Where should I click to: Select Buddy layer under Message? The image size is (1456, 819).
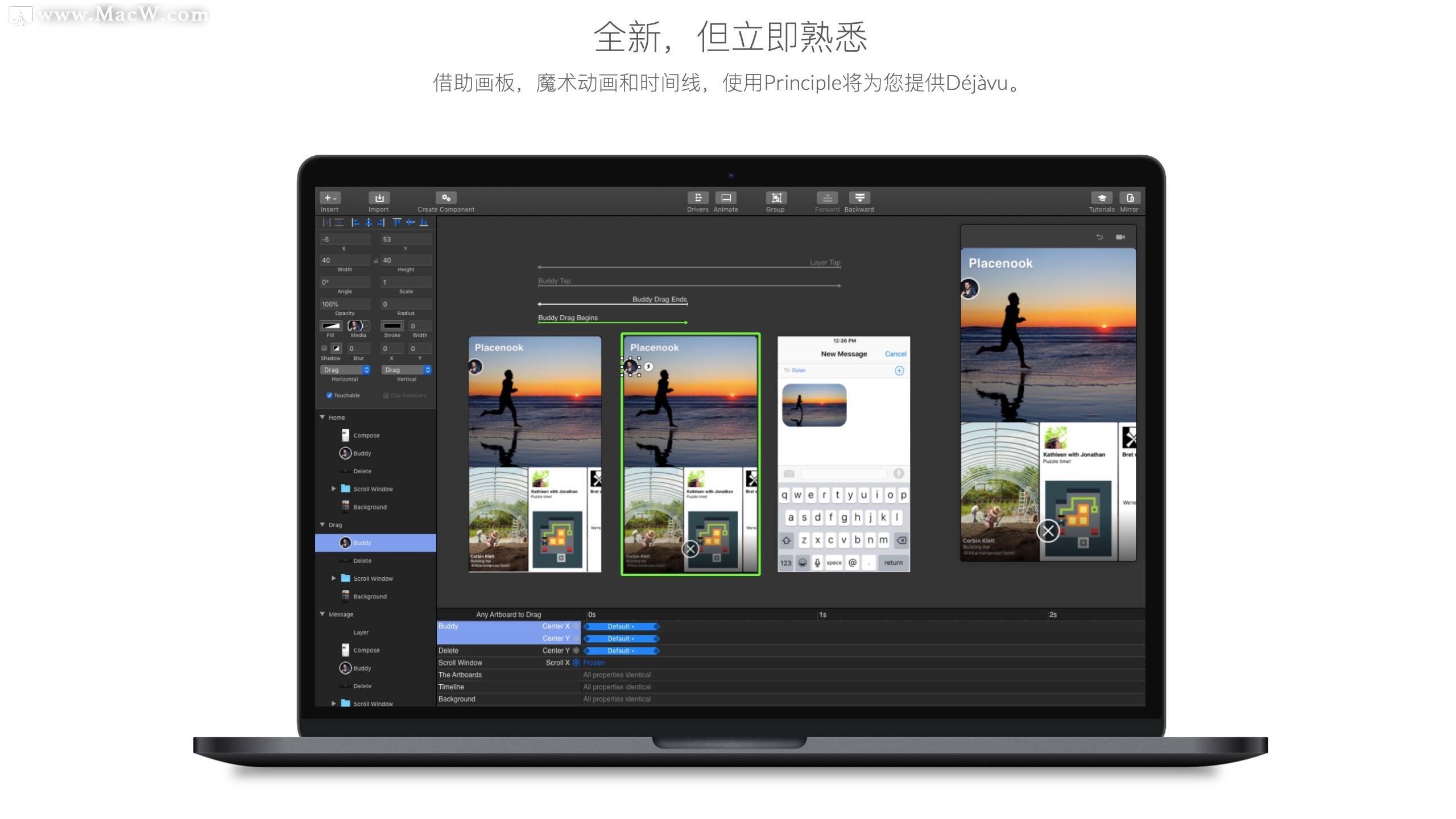tap(375, 668)
